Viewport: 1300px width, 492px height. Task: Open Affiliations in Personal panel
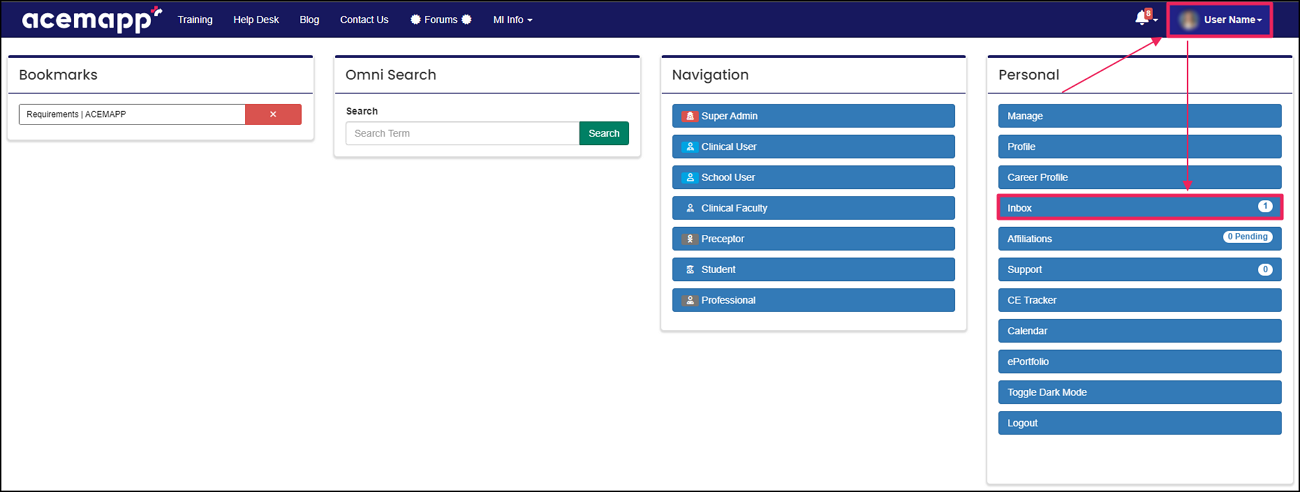tap(1140, 239)
